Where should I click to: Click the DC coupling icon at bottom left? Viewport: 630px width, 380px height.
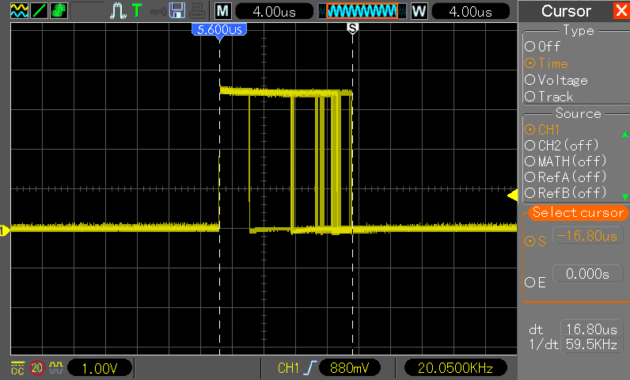[x=17, y=368]
